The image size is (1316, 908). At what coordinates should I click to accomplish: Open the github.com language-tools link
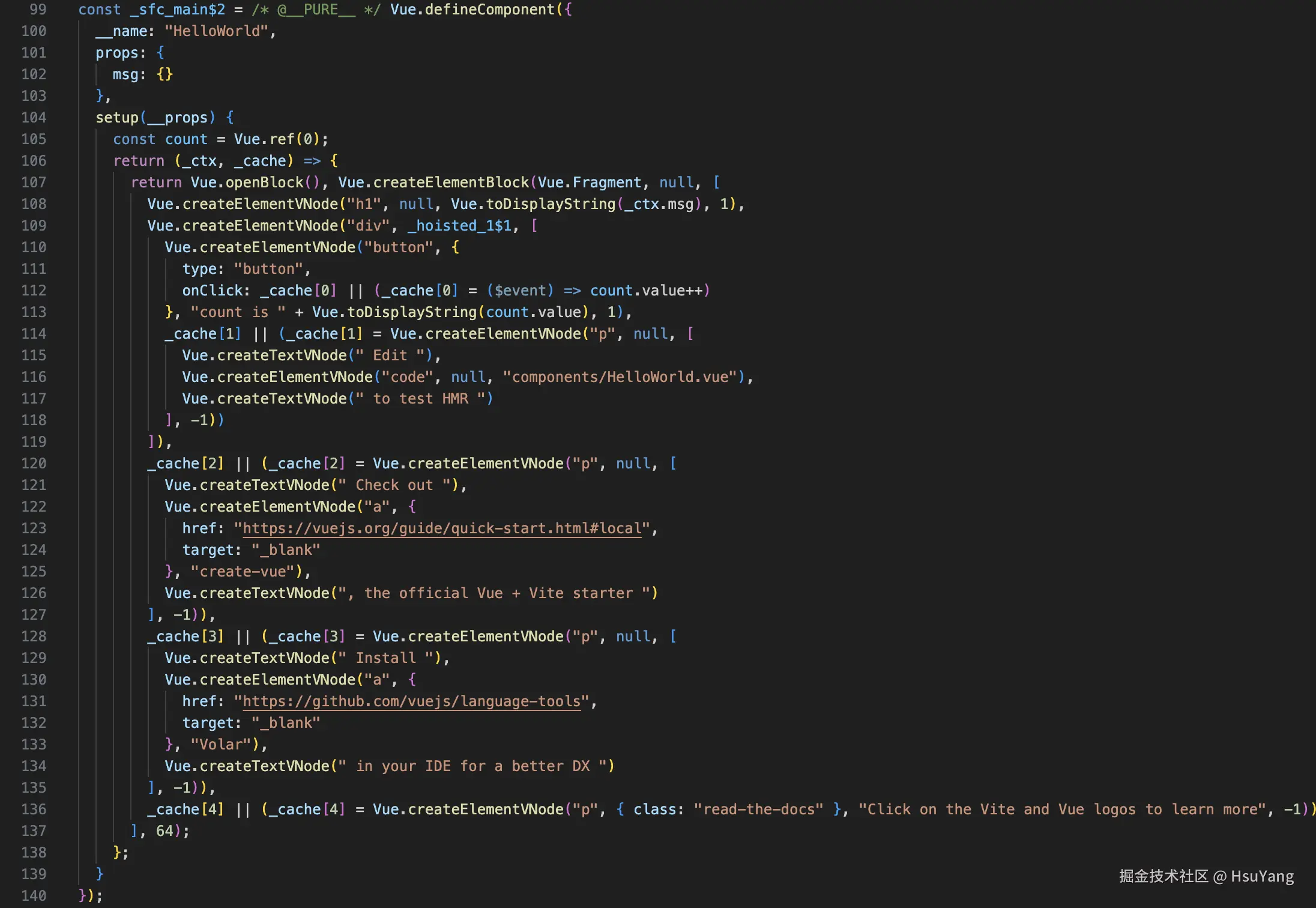[412, 701]
